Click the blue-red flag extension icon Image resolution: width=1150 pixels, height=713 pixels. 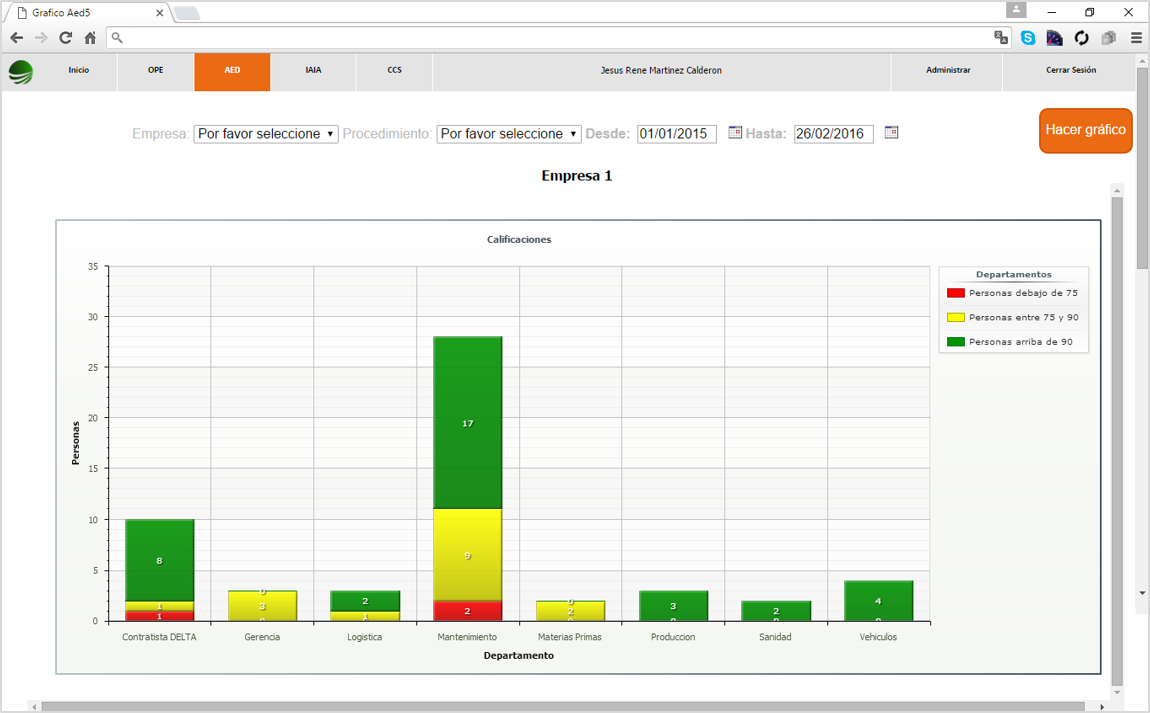click(x=1055, y=37)
